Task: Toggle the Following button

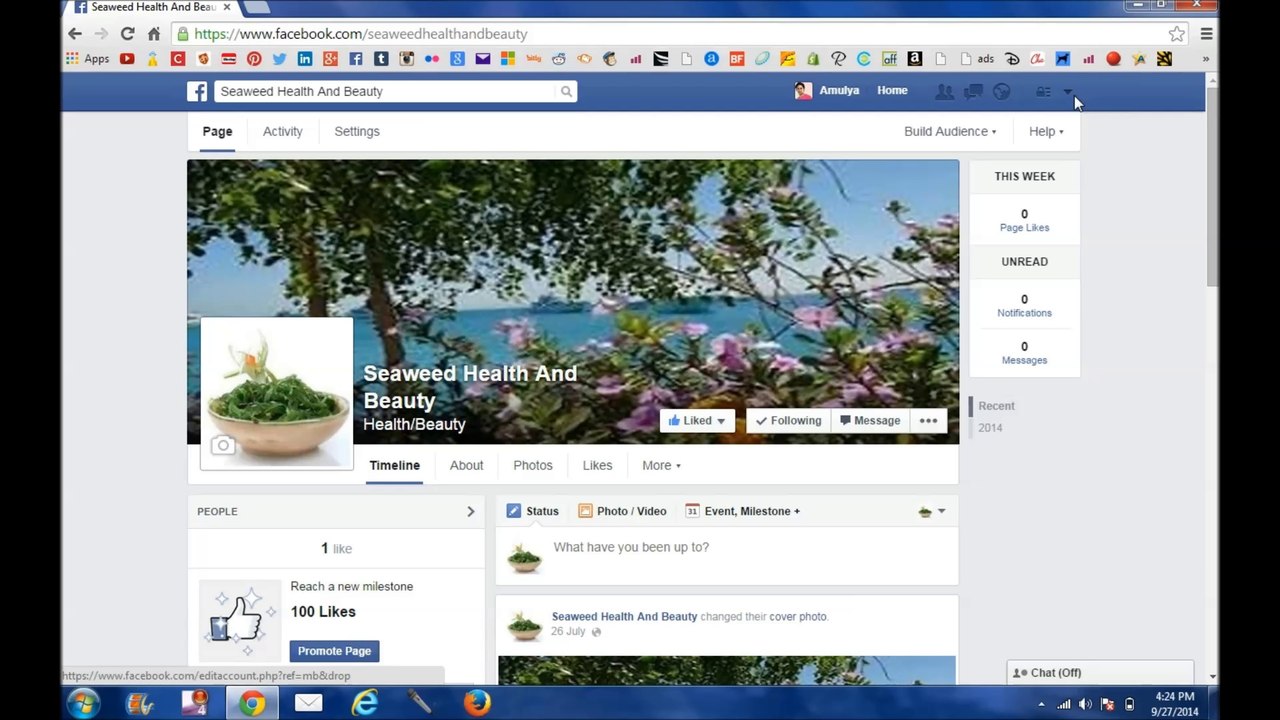Action: pos(788,421)
